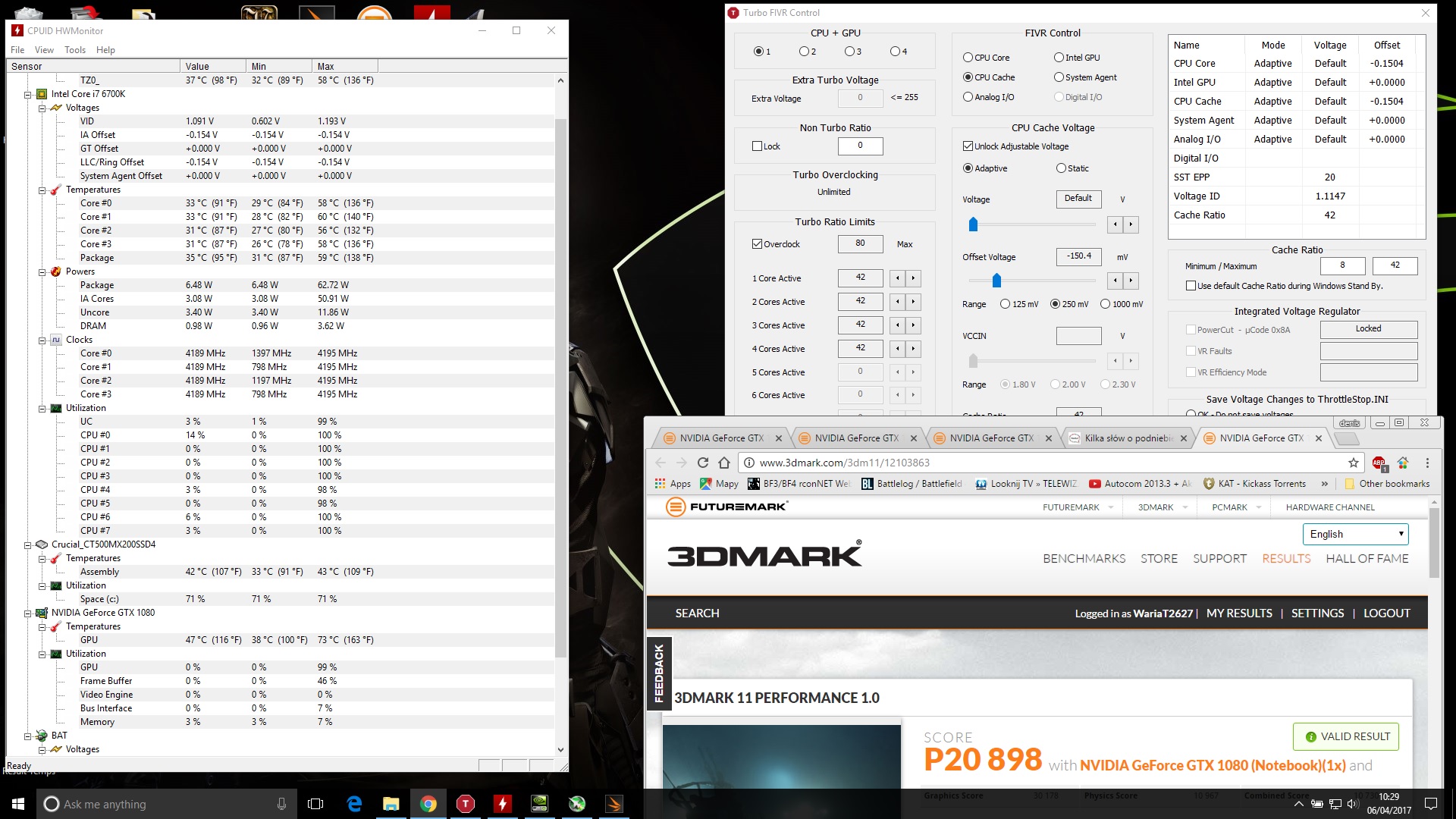This screenshot has width=1456, height=819.
Task: Open the Help menu in HWMonitor
Action: tap(105, 50)
